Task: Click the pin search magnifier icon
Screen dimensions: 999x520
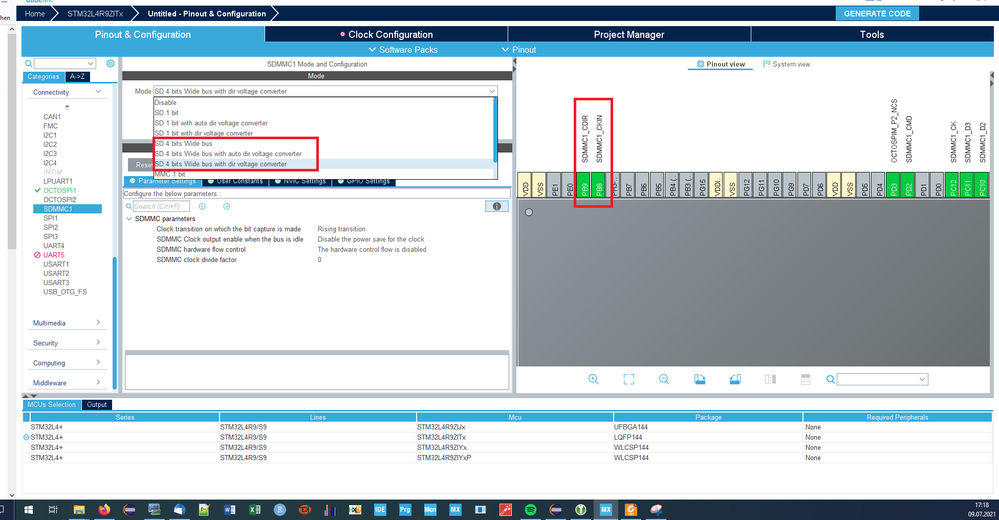Action: 830,379
